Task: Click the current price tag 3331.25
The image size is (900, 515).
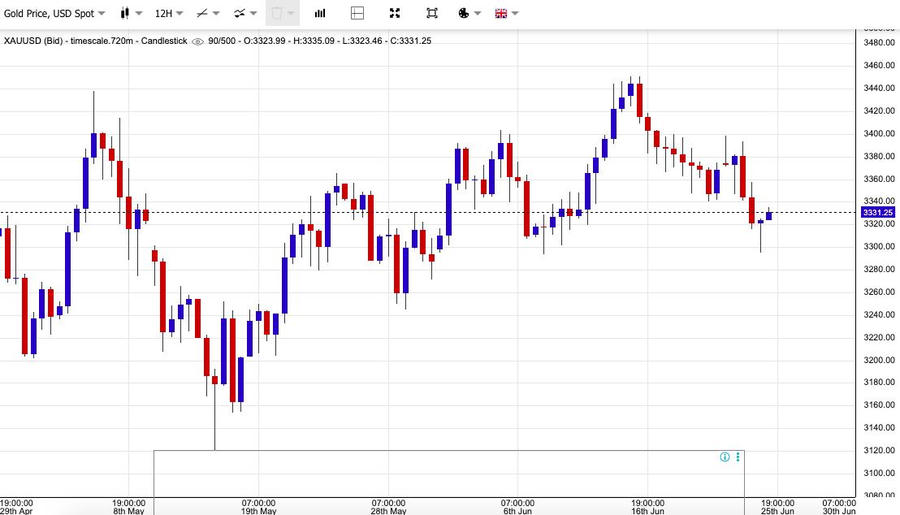Action: 878,213
